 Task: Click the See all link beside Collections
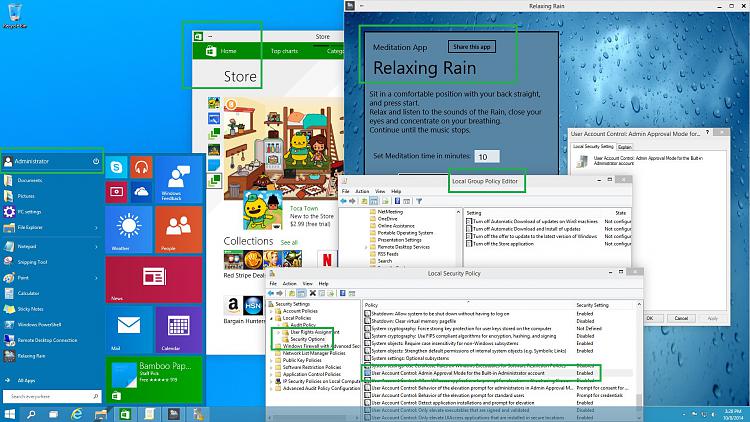289,243
